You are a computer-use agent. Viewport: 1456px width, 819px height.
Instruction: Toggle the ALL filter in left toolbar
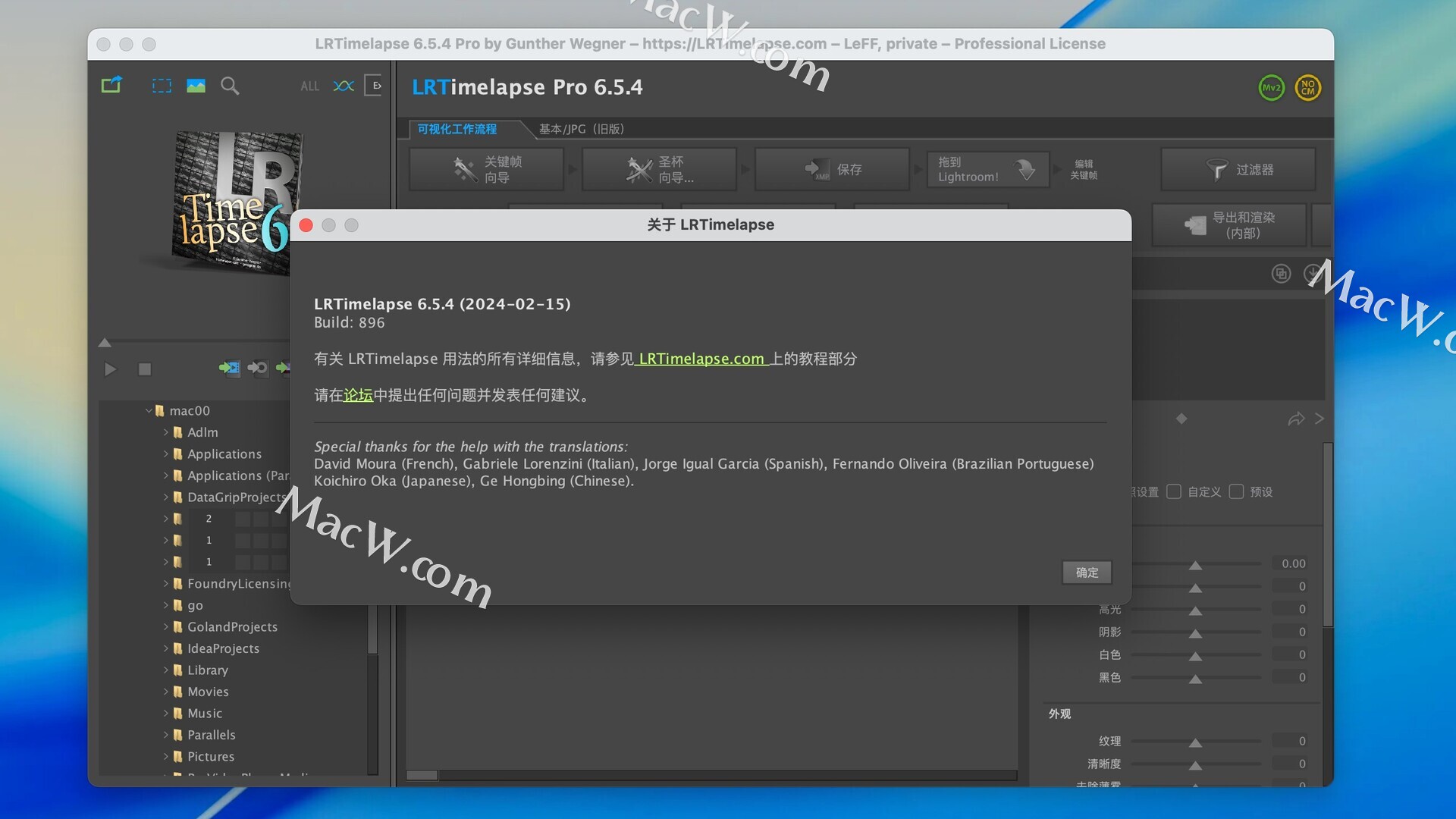(309, 86)
